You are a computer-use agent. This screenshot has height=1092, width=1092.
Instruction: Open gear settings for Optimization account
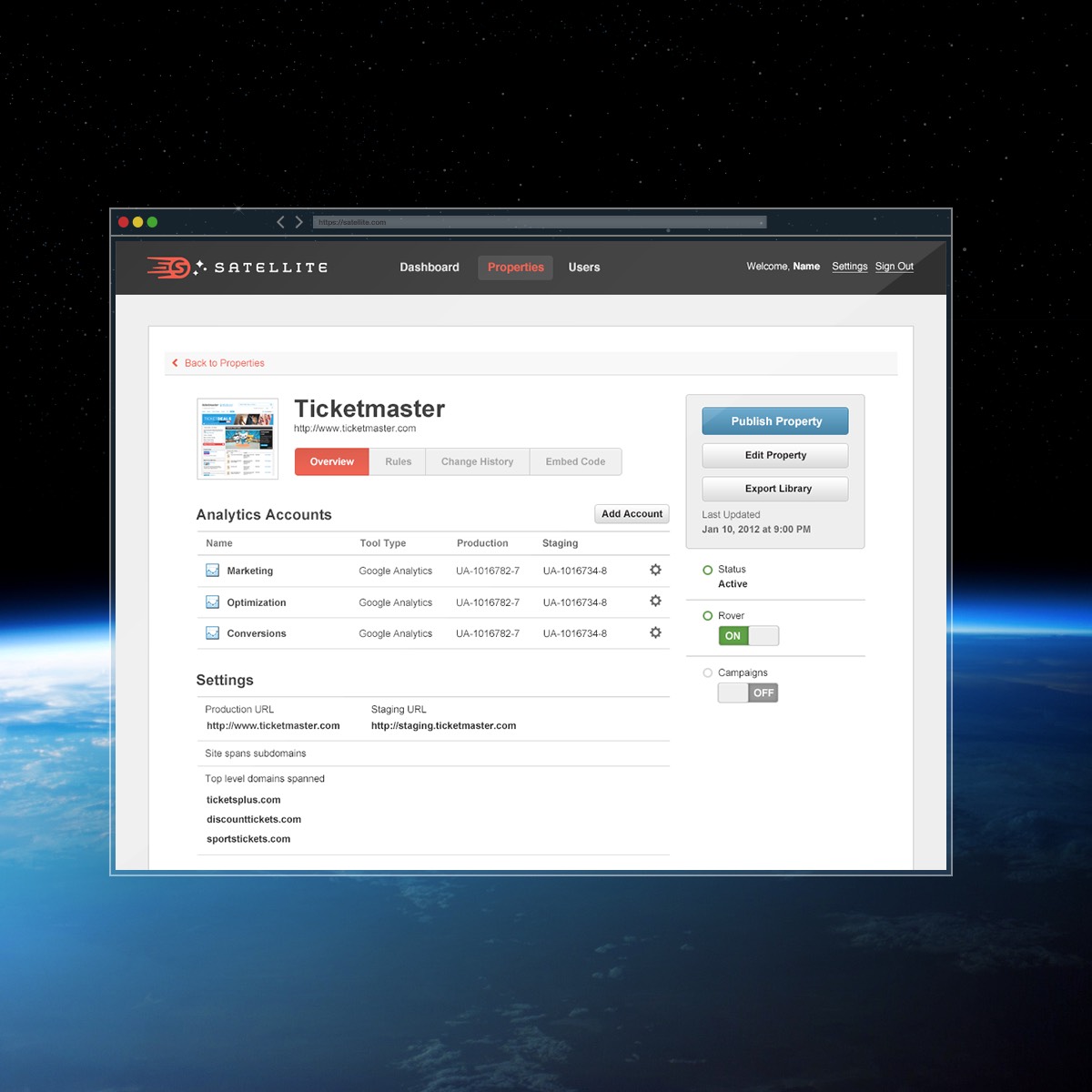click(x=655, y=602)
